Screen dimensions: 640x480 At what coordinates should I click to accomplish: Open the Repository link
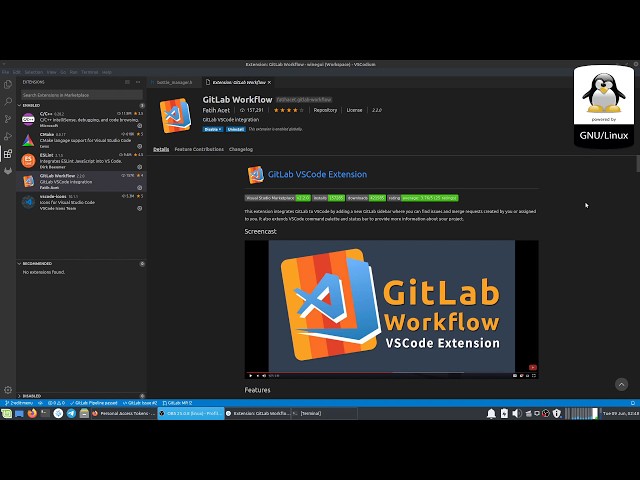pyautogui.click(x=325, y=110)
